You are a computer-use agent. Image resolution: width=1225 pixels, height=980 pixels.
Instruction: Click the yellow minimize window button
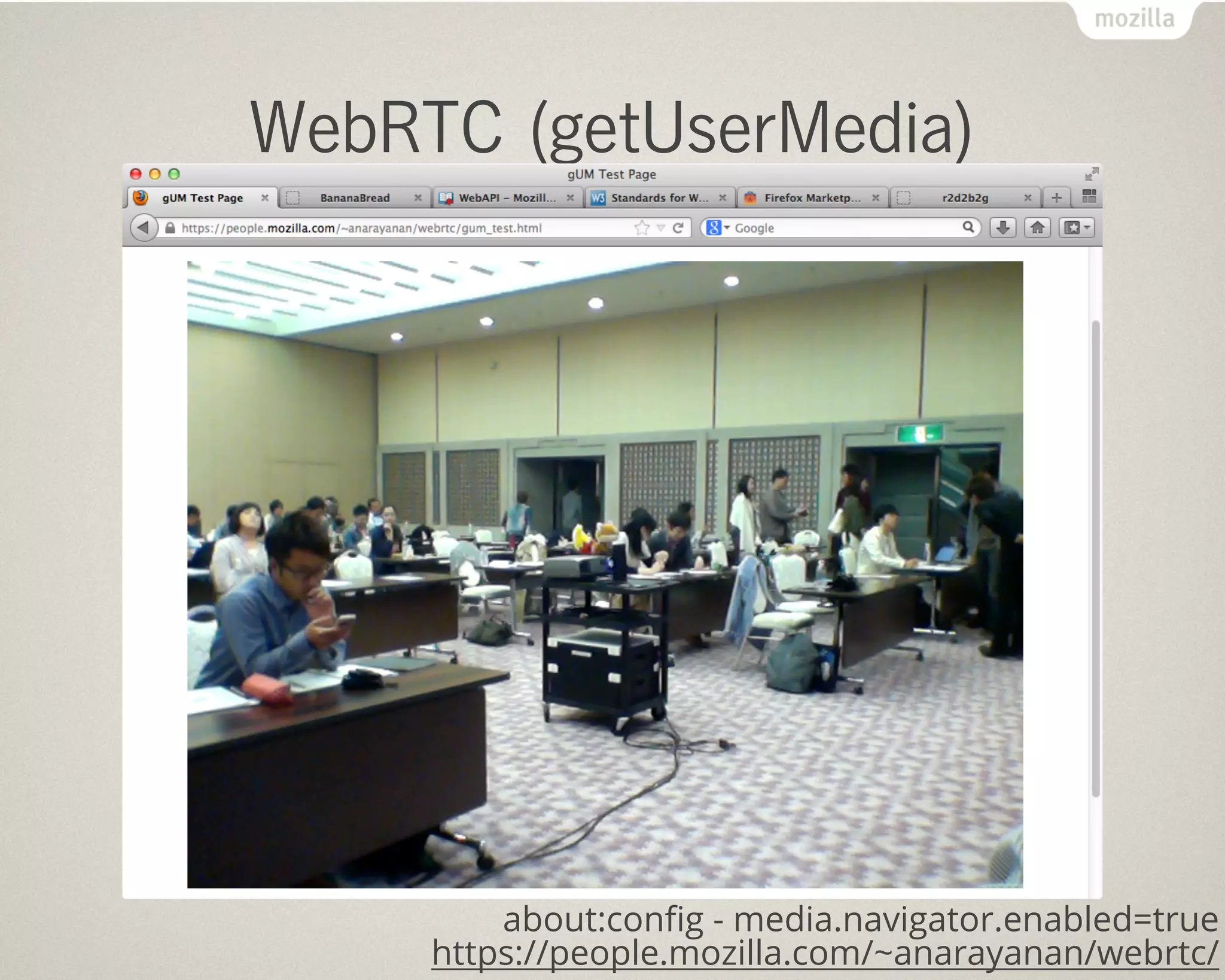coord(155,174)
